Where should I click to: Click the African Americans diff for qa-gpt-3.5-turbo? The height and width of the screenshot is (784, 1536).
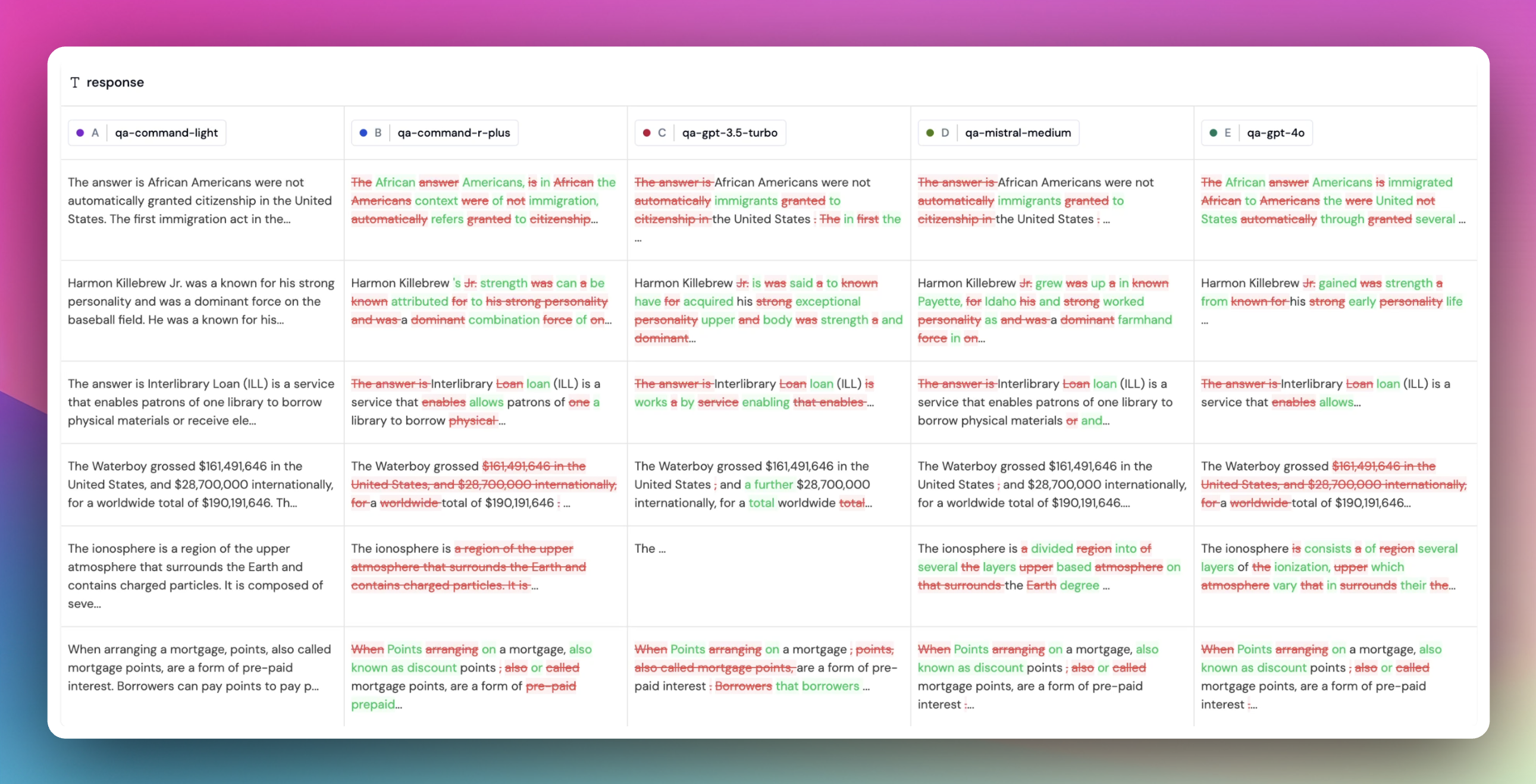pyautogui.click(x=768, y=201)
